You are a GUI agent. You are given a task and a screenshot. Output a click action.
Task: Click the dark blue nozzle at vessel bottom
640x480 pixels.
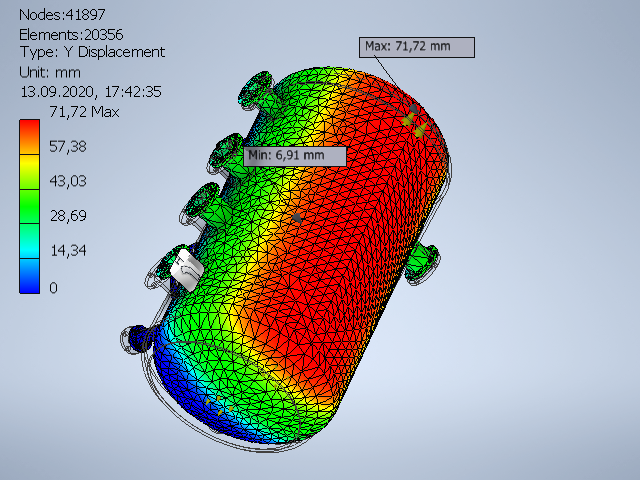tap(138, 339)
